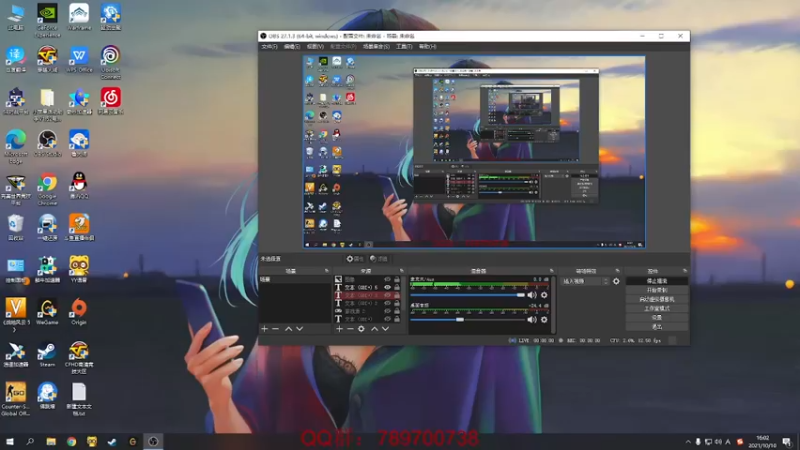Open transition properties with the gear icon
This screenshot has width=800, height=450.
616,281
